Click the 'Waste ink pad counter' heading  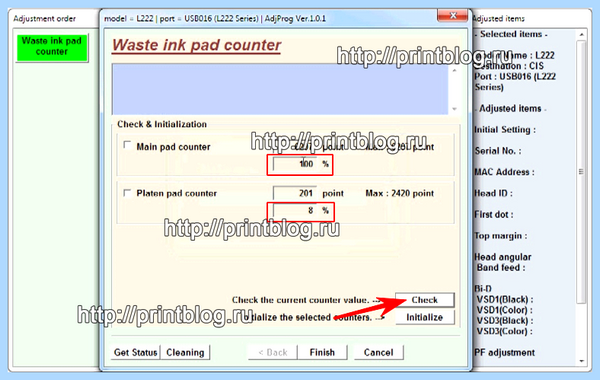196,45
